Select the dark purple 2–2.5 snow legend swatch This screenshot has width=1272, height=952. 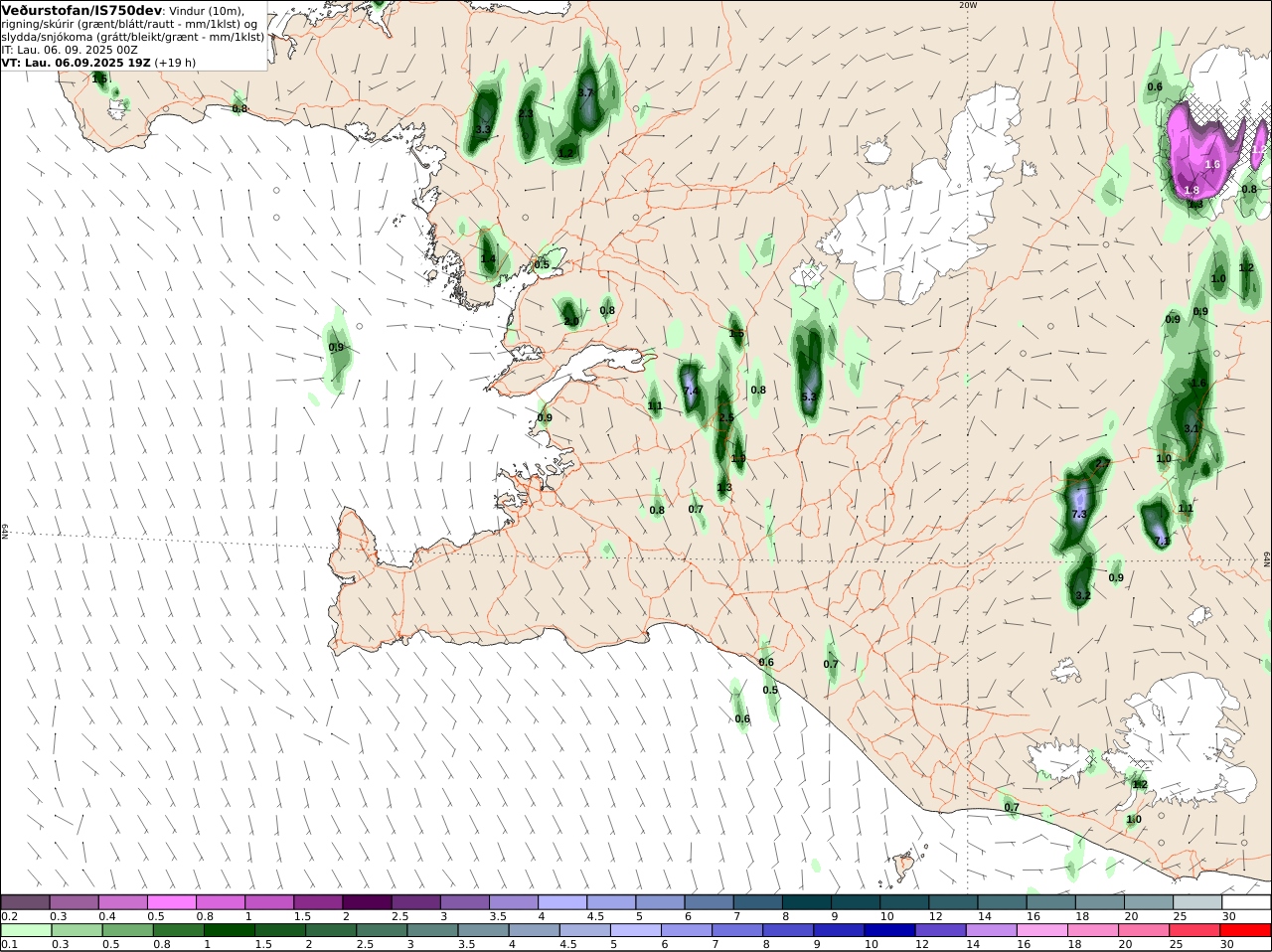[x=368, y=902]
